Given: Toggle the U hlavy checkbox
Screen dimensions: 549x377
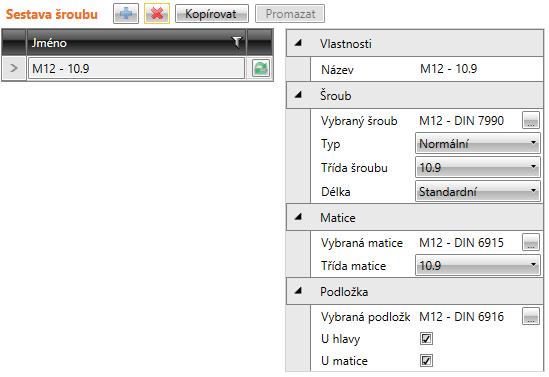Looking at the screenshot, I should [x=426, y=338].
